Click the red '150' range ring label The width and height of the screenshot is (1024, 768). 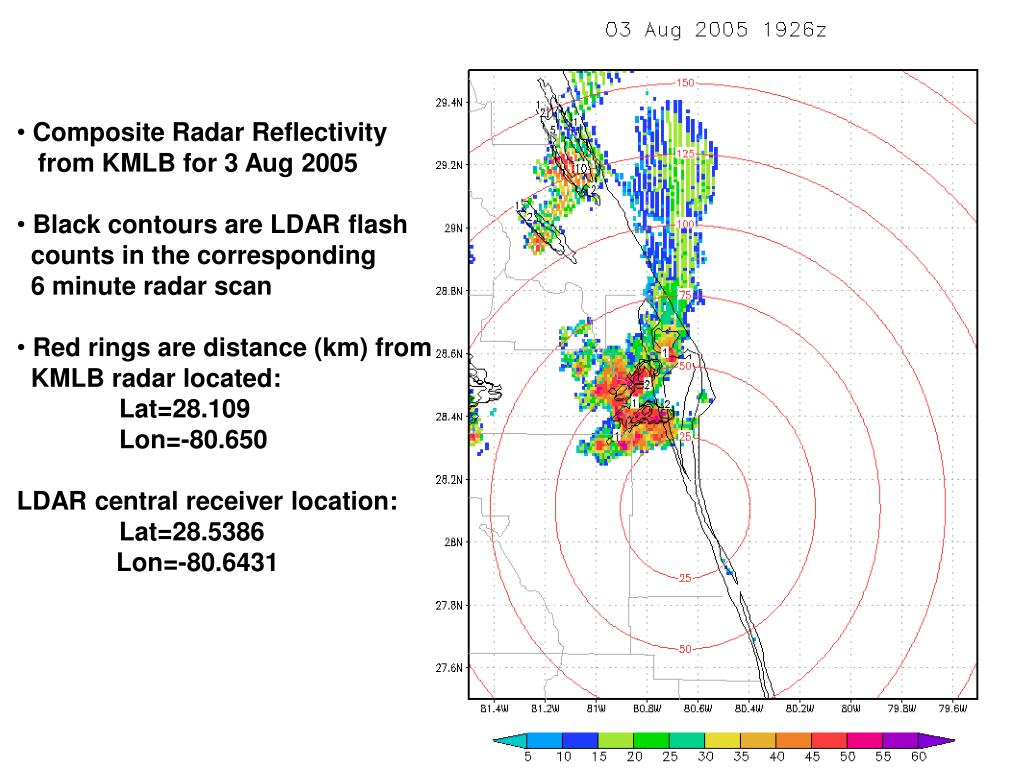coord(685,83)
